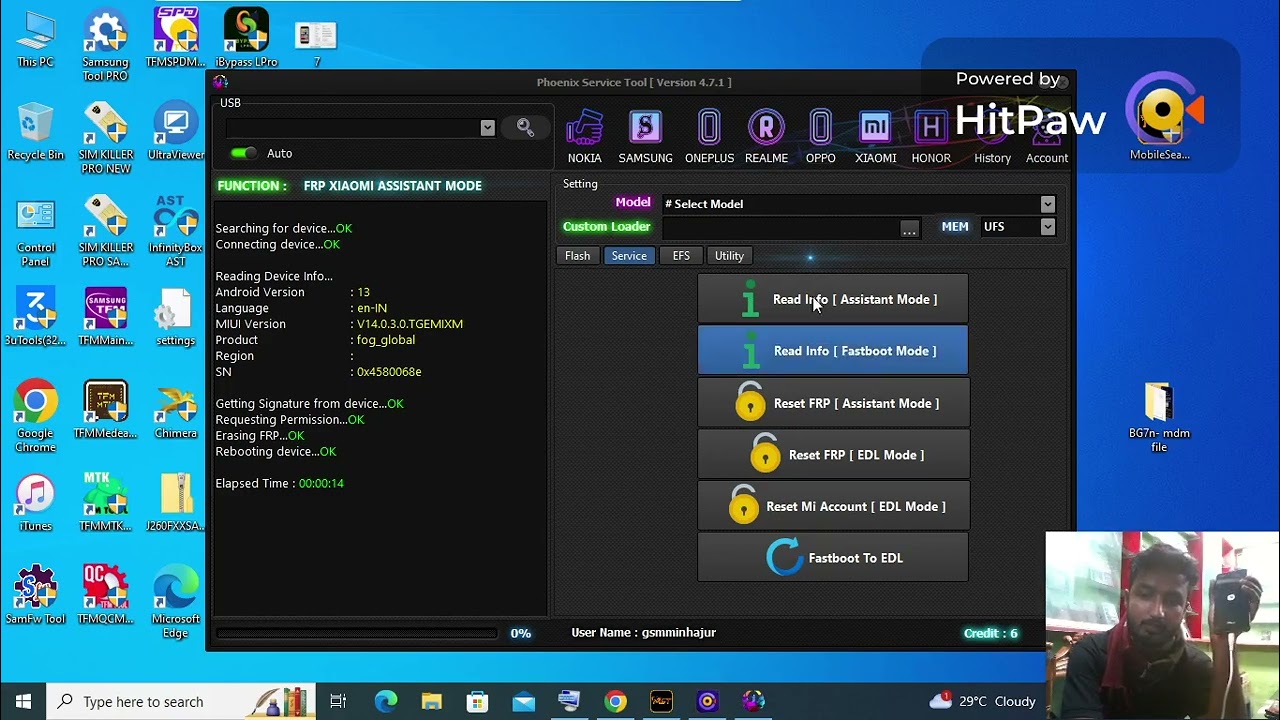Viewport: 1280px width, 720px height.
Task: Choose the REALME brand icon
Action: (766, 136)
